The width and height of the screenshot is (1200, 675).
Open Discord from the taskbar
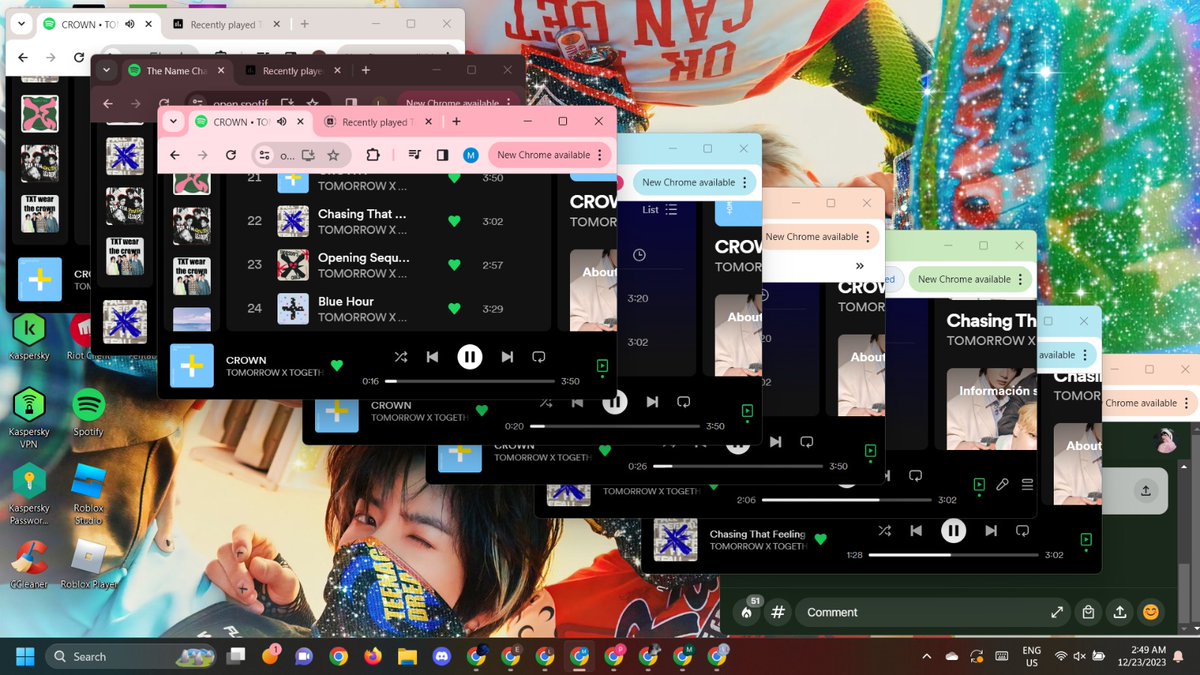pyautogui.click(x=441, y=657)
